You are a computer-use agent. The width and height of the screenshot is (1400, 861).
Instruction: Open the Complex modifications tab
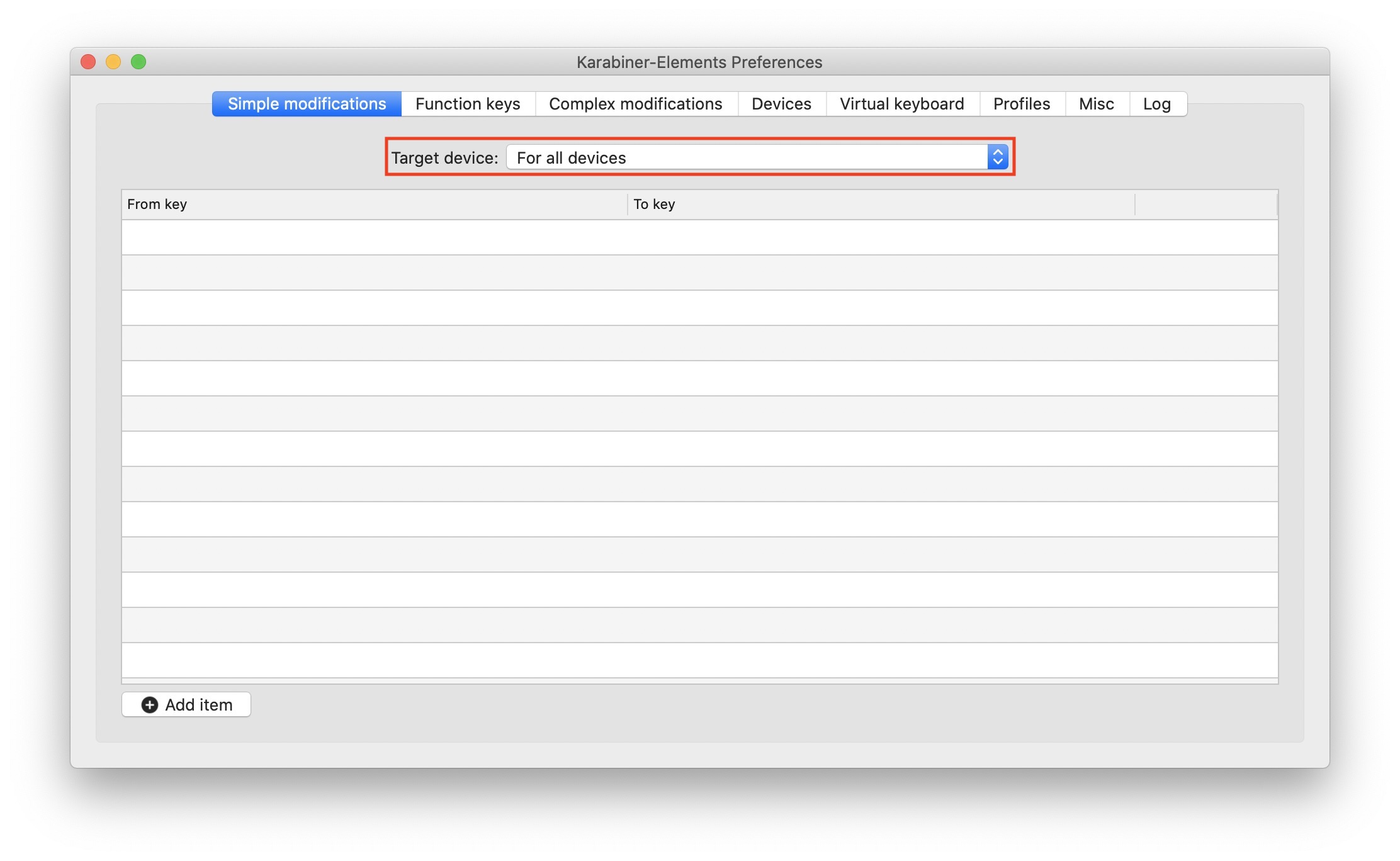click(x=636, y=104)
